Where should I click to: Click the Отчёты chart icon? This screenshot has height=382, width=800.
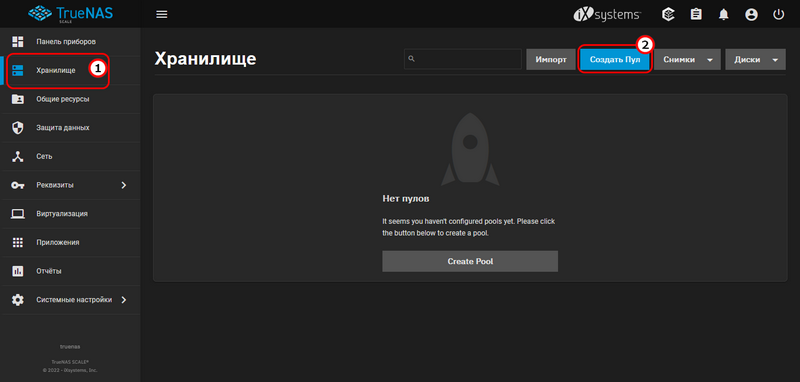18,271
